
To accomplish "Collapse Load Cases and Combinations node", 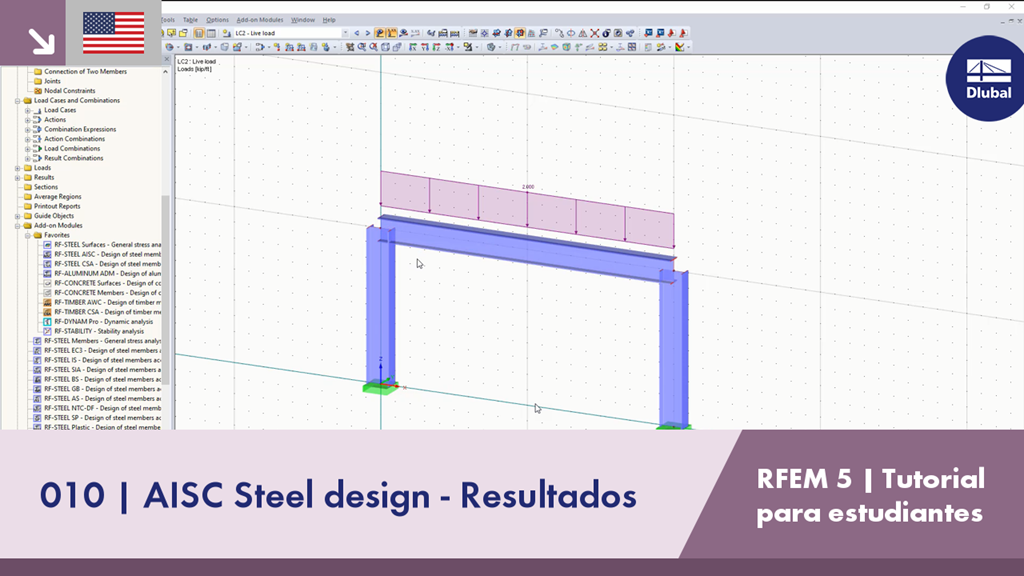I will (x=18, y=101).
